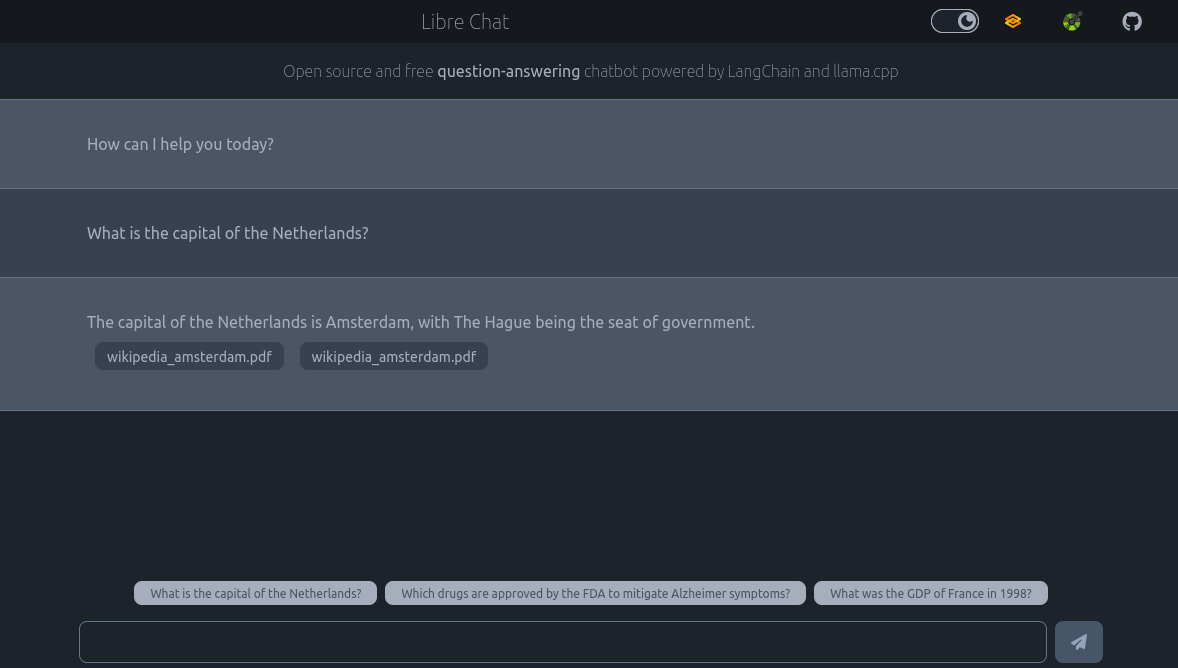Select the Netherlands capital suggestion pill
The image size is (1178, 668).
click(255, 593)
